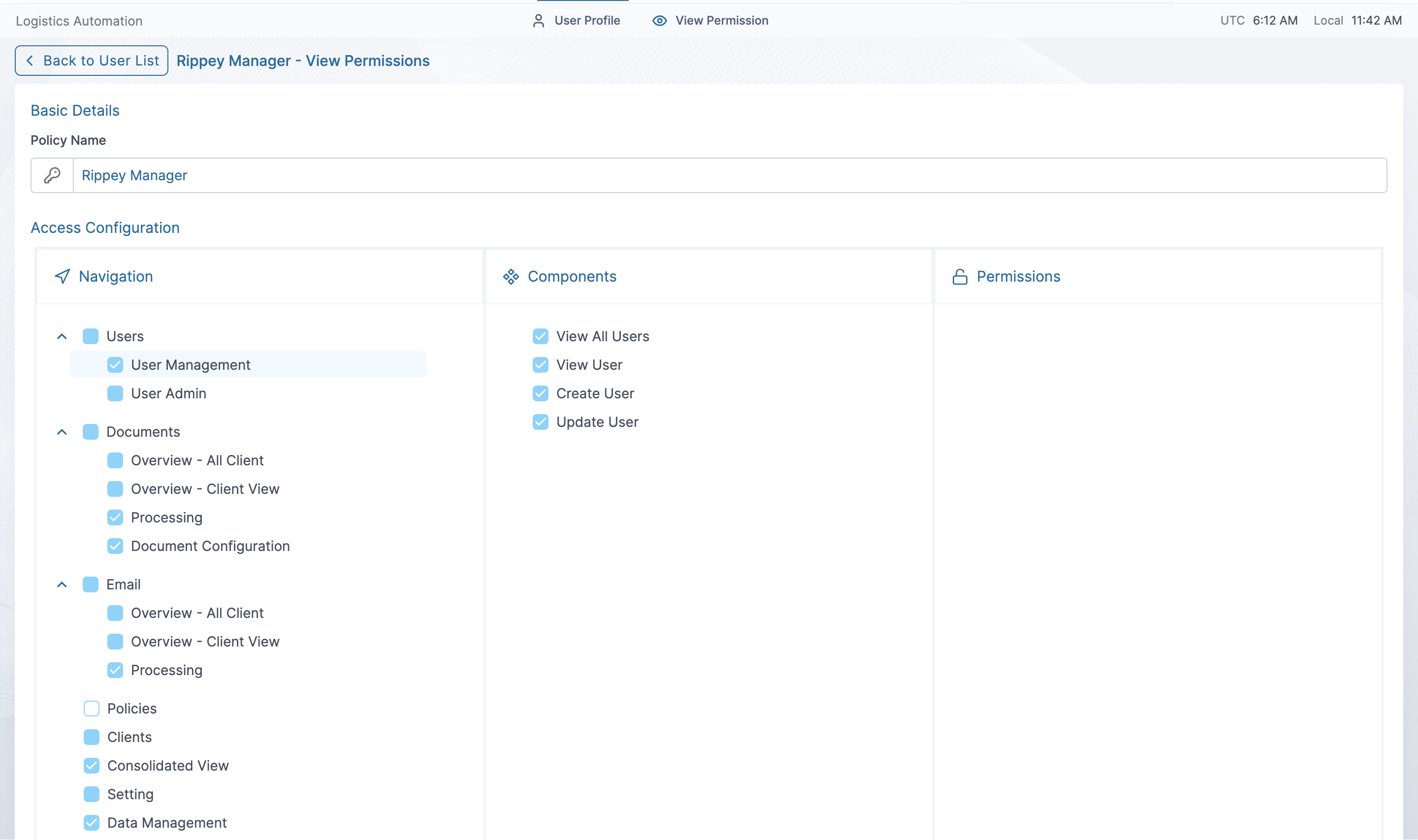This screenshot has height=840, width=1418.
Task: Collapse the Users tree section
Action: coord(62,336)
